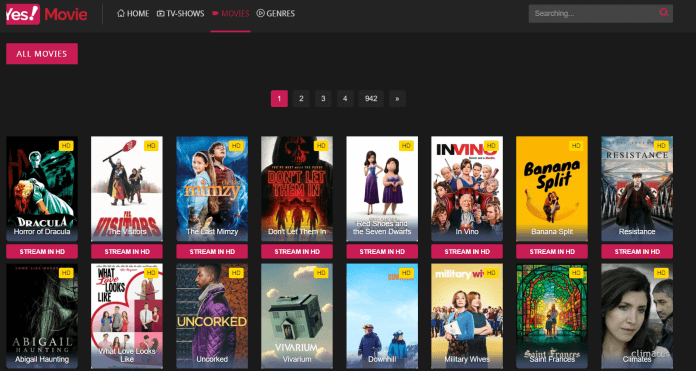Go to page 2 of movies

point(301,99)
